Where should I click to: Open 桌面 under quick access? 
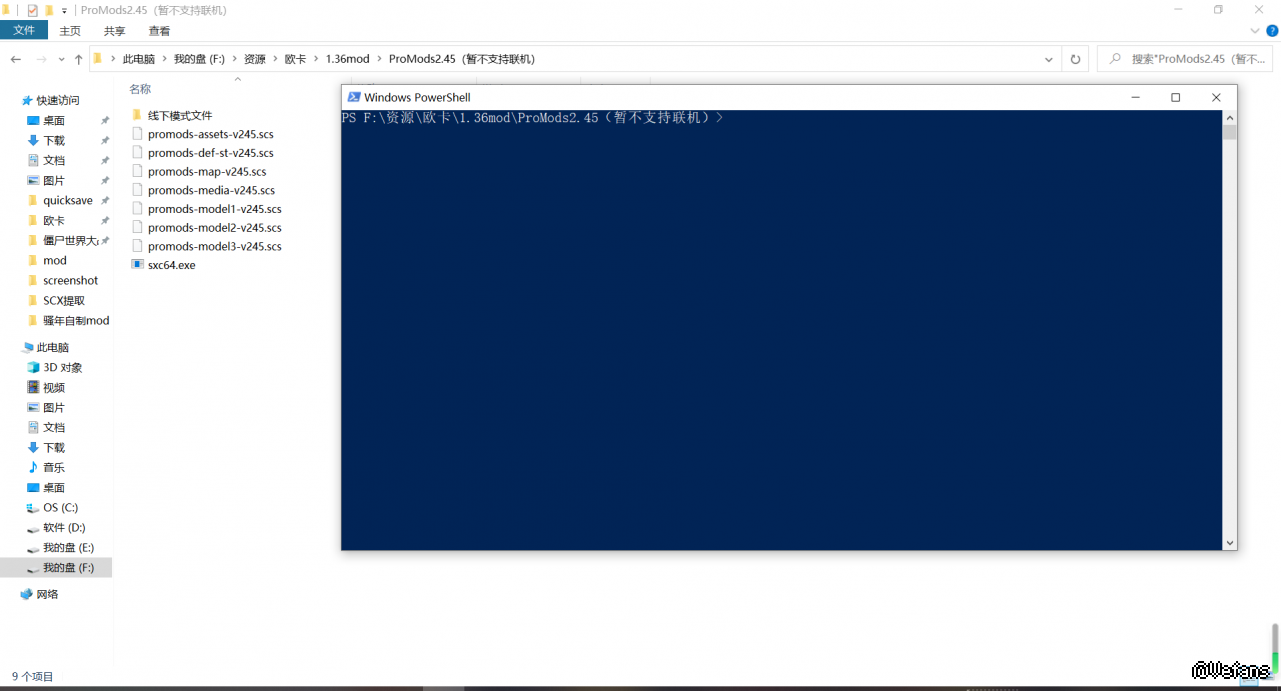point(54,120)
